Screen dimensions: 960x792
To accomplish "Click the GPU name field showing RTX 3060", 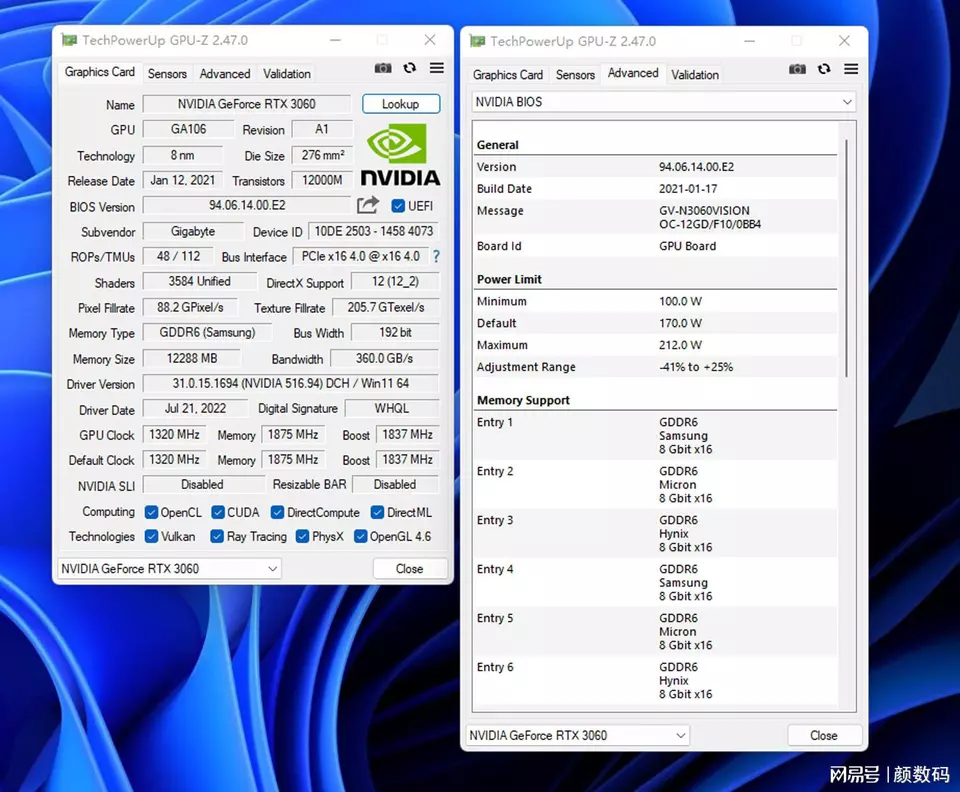I will pyautogui.click(x=246, y=104).
